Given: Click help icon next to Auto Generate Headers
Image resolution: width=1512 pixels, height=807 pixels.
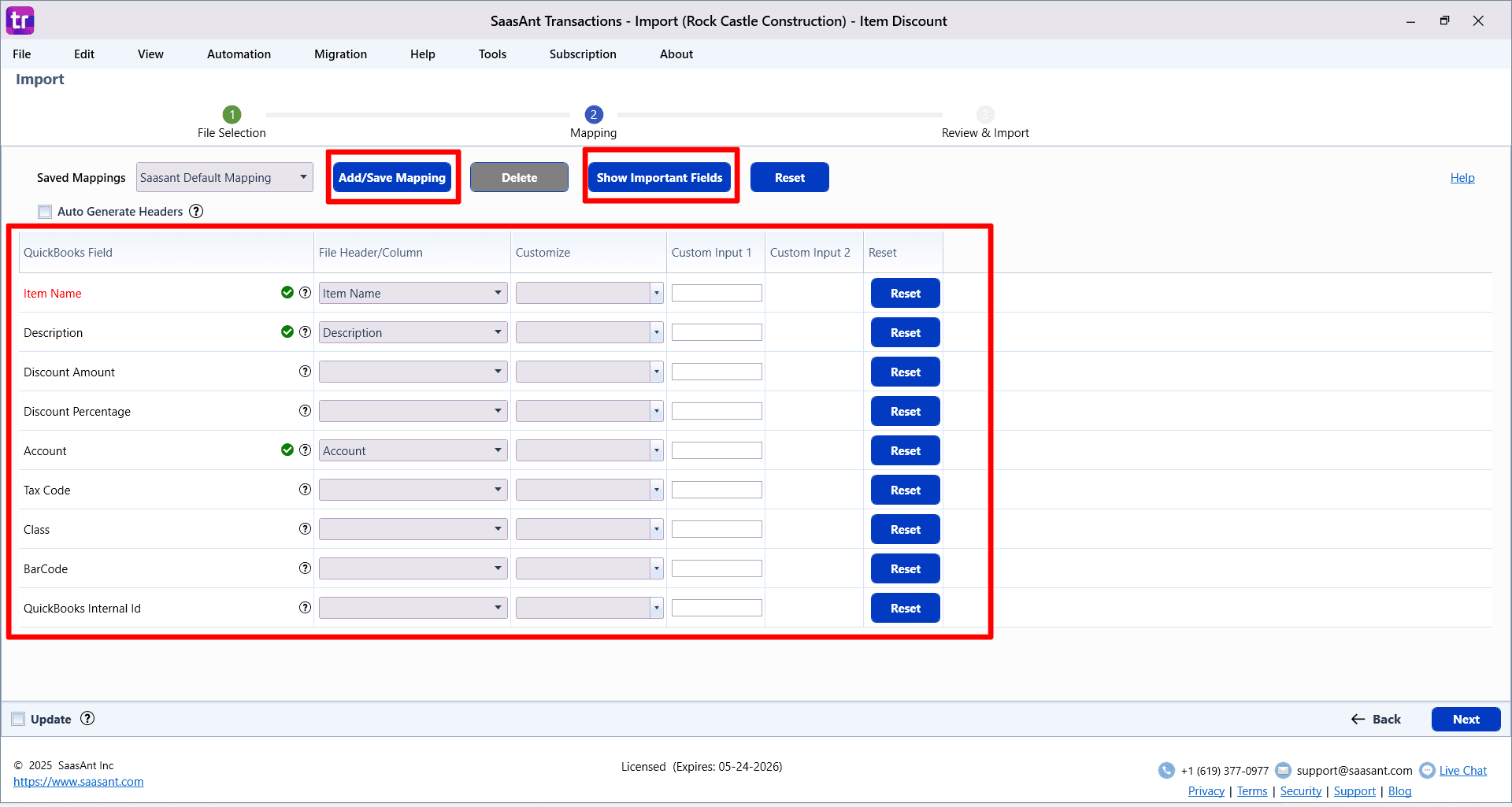Looking at the screenshot, I should pos(196,211).
